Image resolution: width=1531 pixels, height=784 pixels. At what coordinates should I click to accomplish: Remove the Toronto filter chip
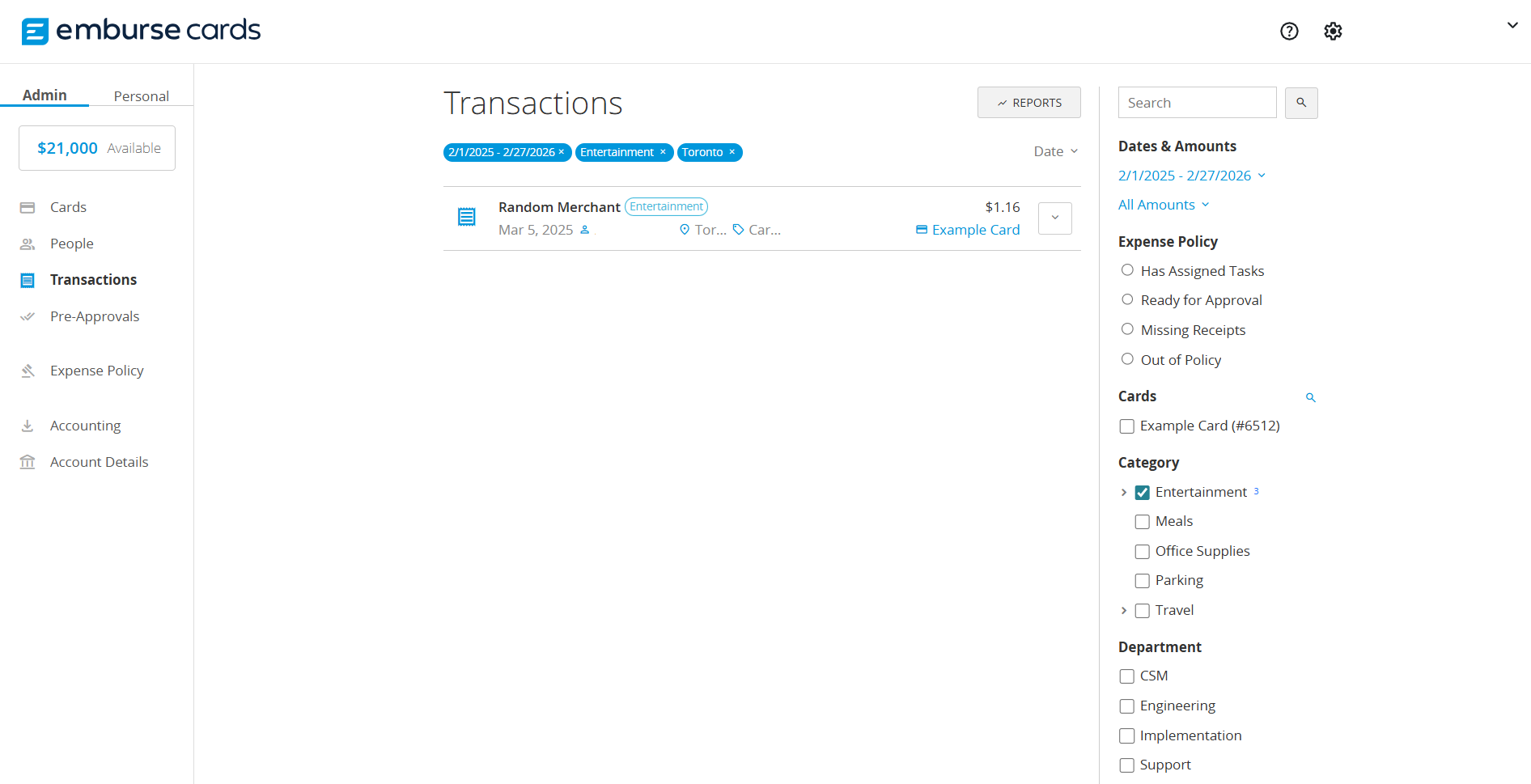tap(732, 152)
